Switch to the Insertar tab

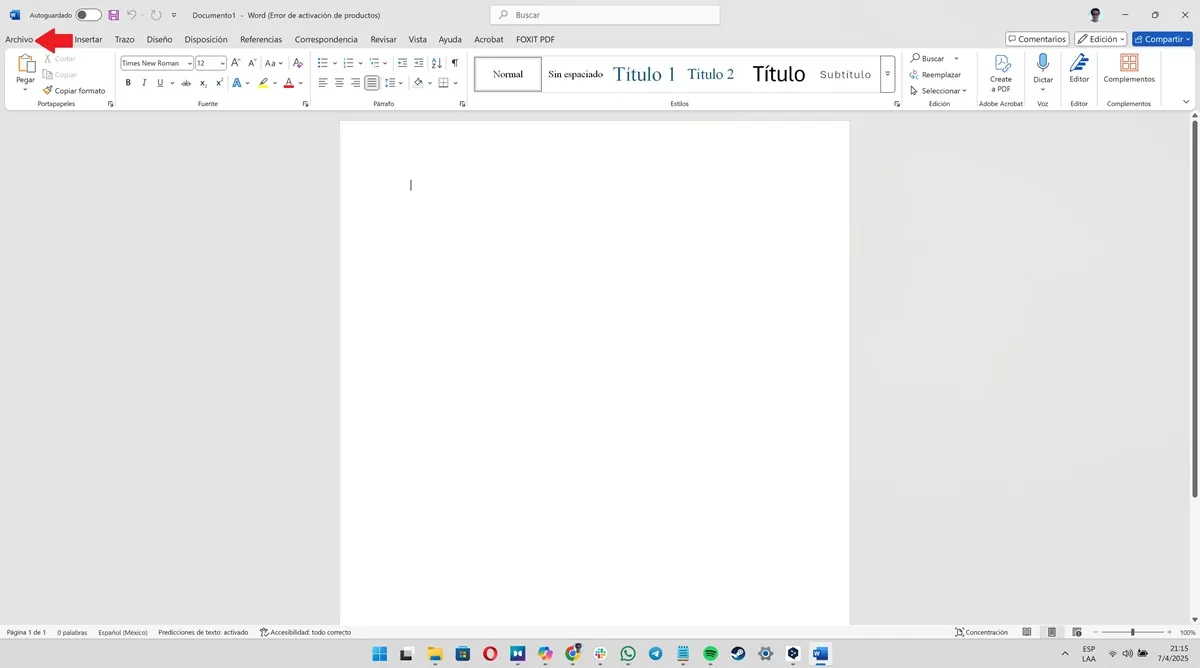click(88, 39)
